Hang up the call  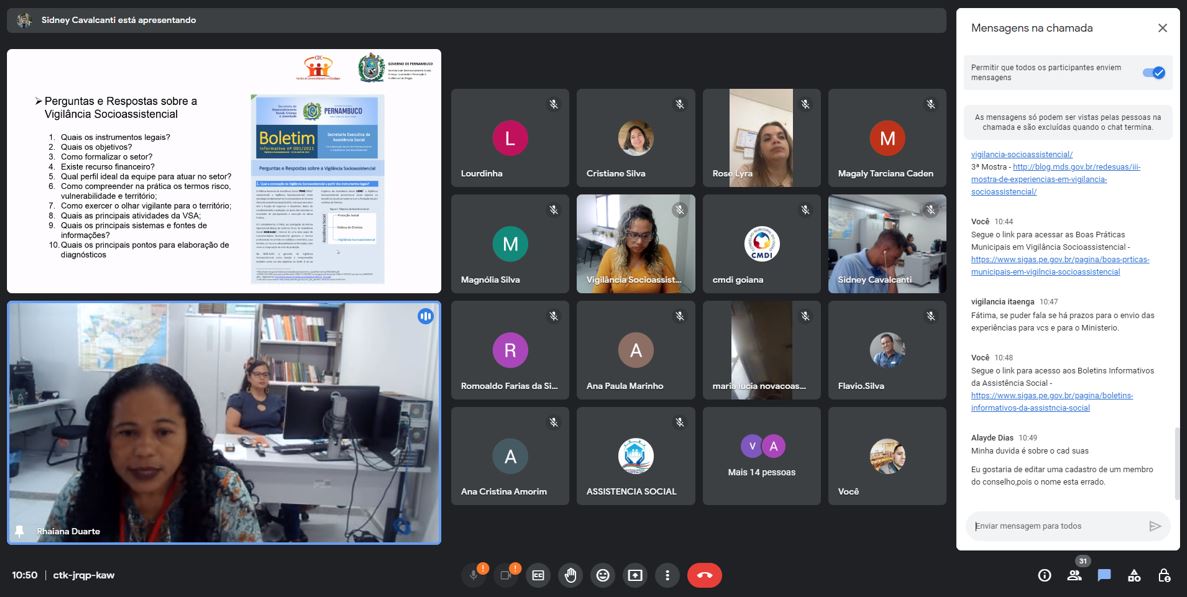point(704,575)
